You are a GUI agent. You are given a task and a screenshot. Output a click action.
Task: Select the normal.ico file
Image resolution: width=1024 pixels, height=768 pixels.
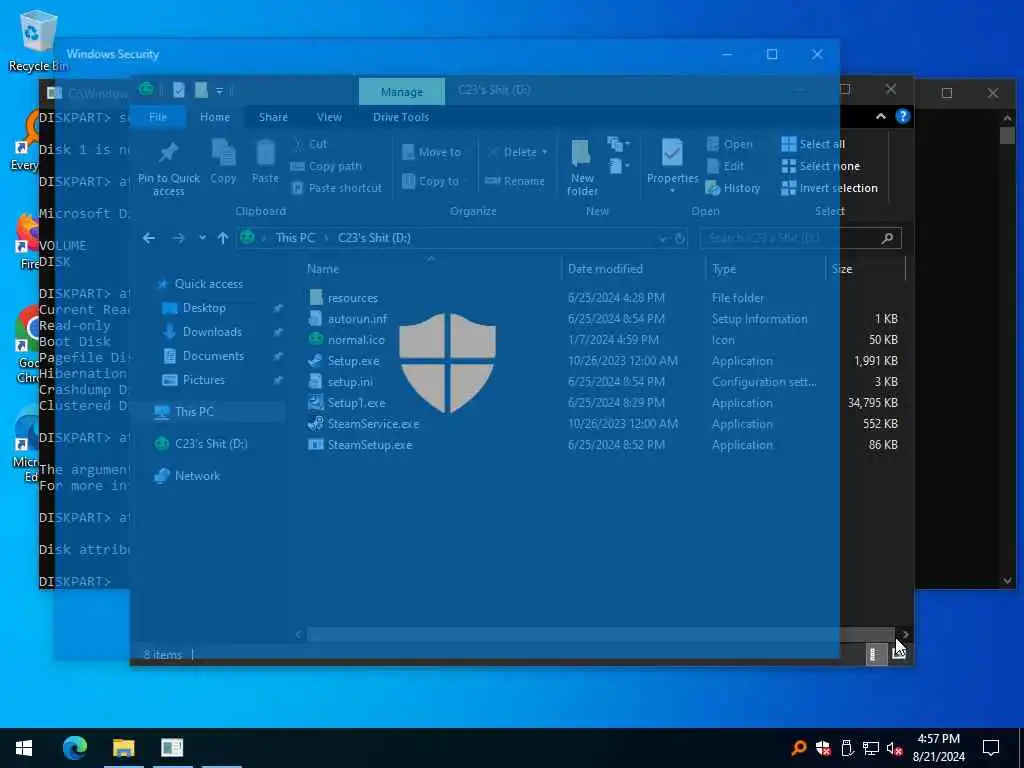(356, 340)
